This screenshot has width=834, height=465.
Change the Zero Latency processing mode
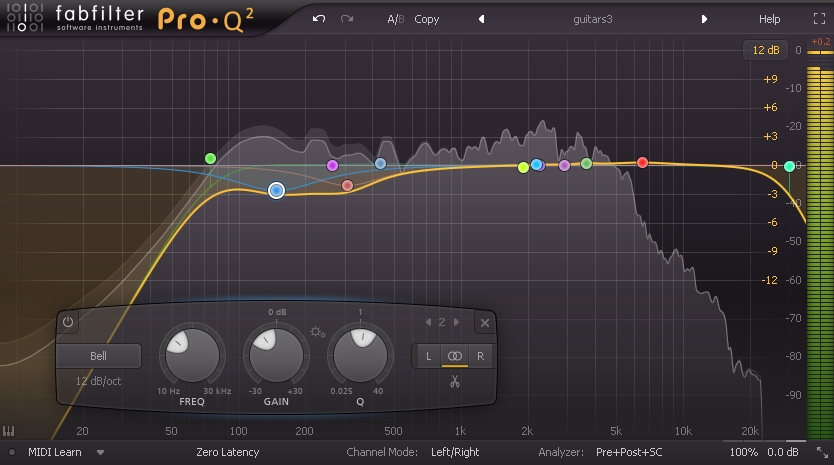click(228, 452)
